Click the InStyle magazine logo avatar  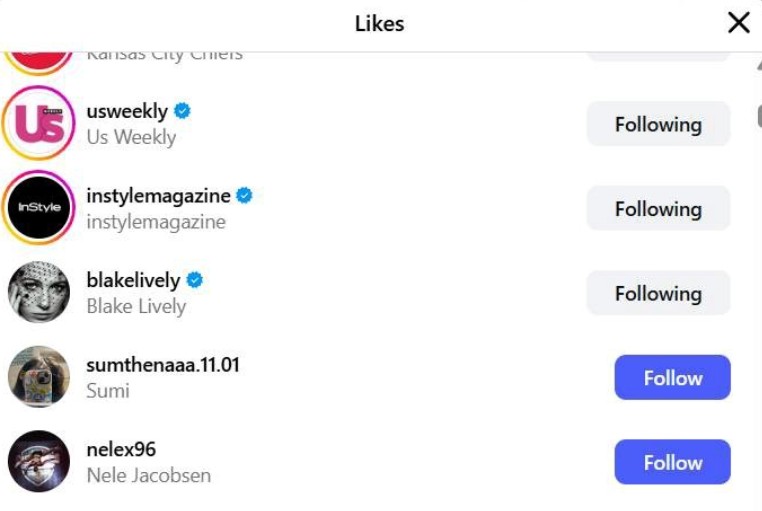coord(39,208)
